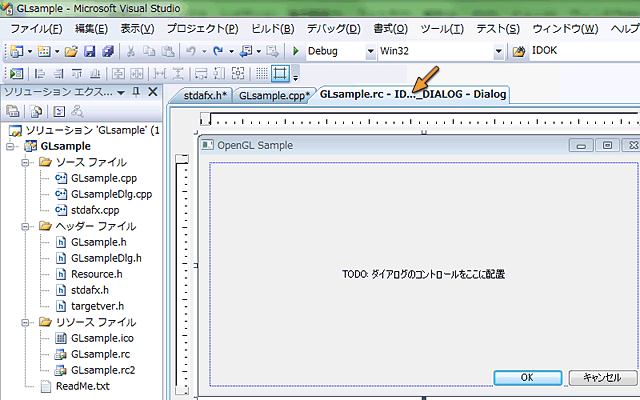Image resolution: width=640 pixels, height=400 pixels.
Task: Click the TODO static text in the dialog
Action: 424,274
